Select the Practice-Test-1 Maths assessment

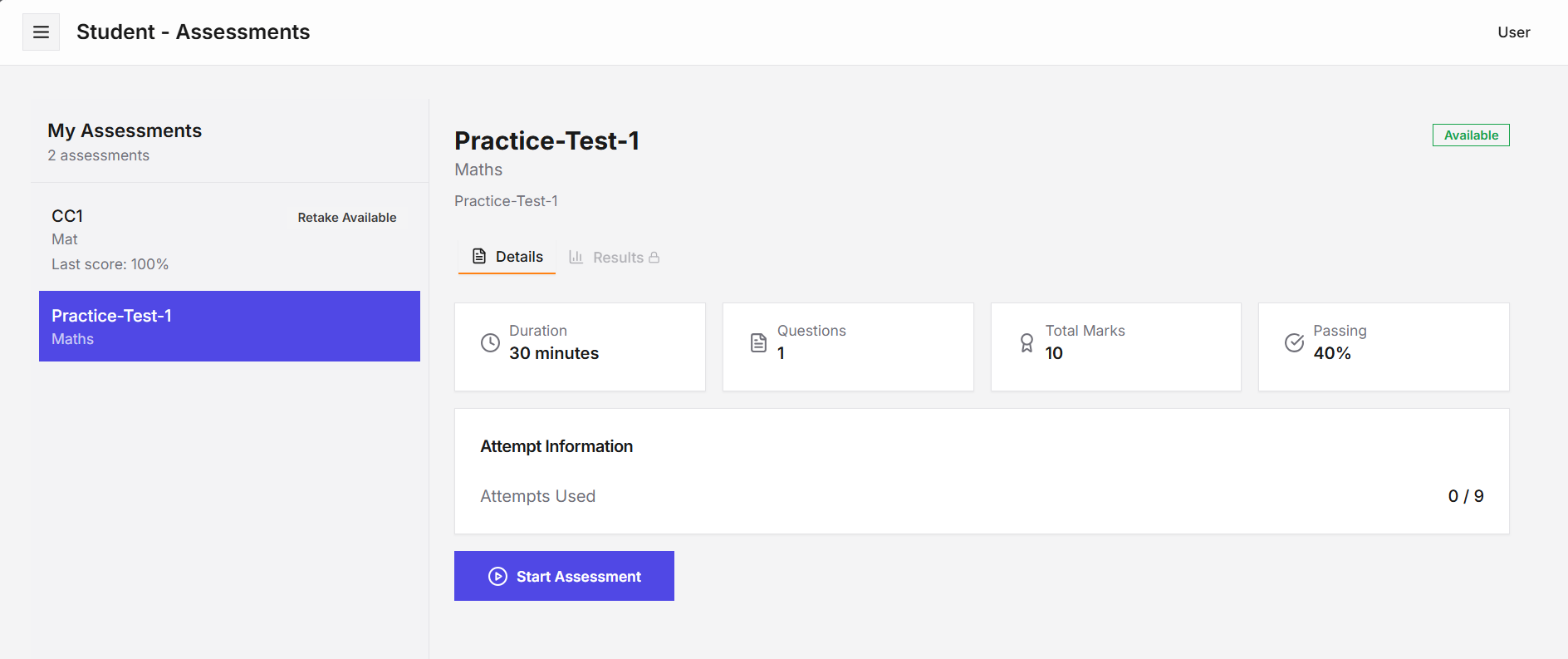click(228, 326)
